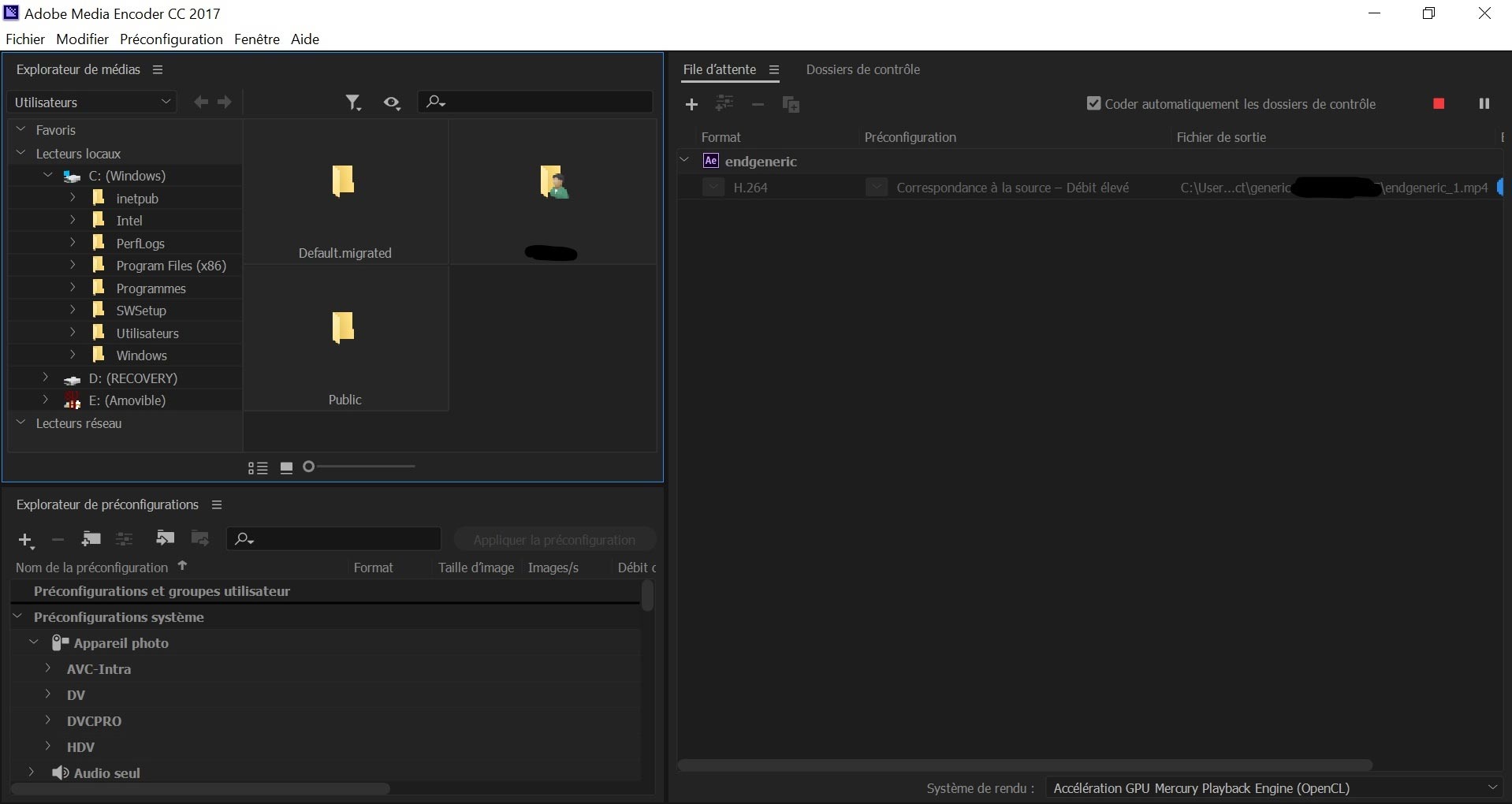Select the DVCPRO preset group row
Image resolution: width=1512 pixels, height=804 pixels.
pyautogui.click(x=326, y=720)
